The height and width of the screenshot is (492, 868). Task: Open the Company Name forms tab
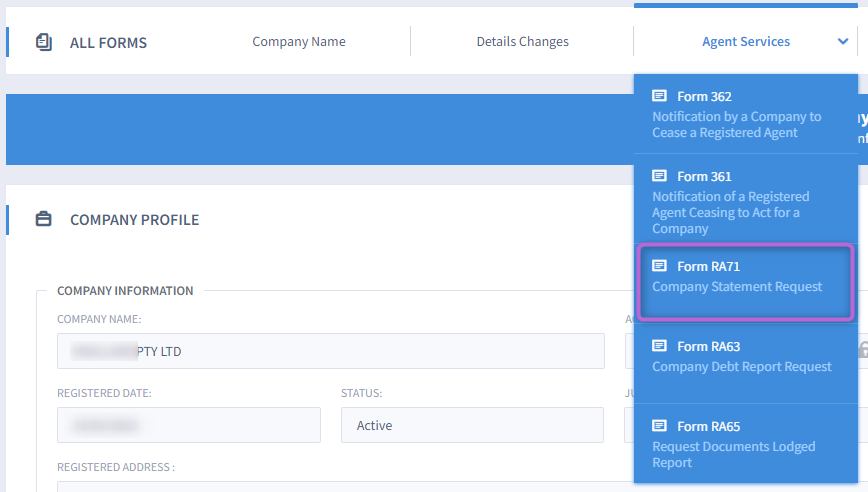tap(299, 42)
